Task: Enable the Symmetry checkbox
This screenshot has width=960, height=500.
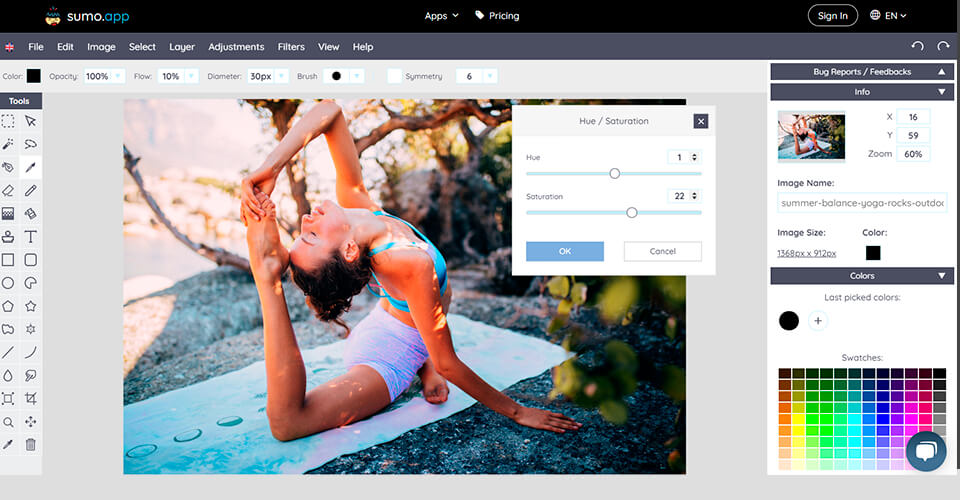Action: (x=394, y=76)
